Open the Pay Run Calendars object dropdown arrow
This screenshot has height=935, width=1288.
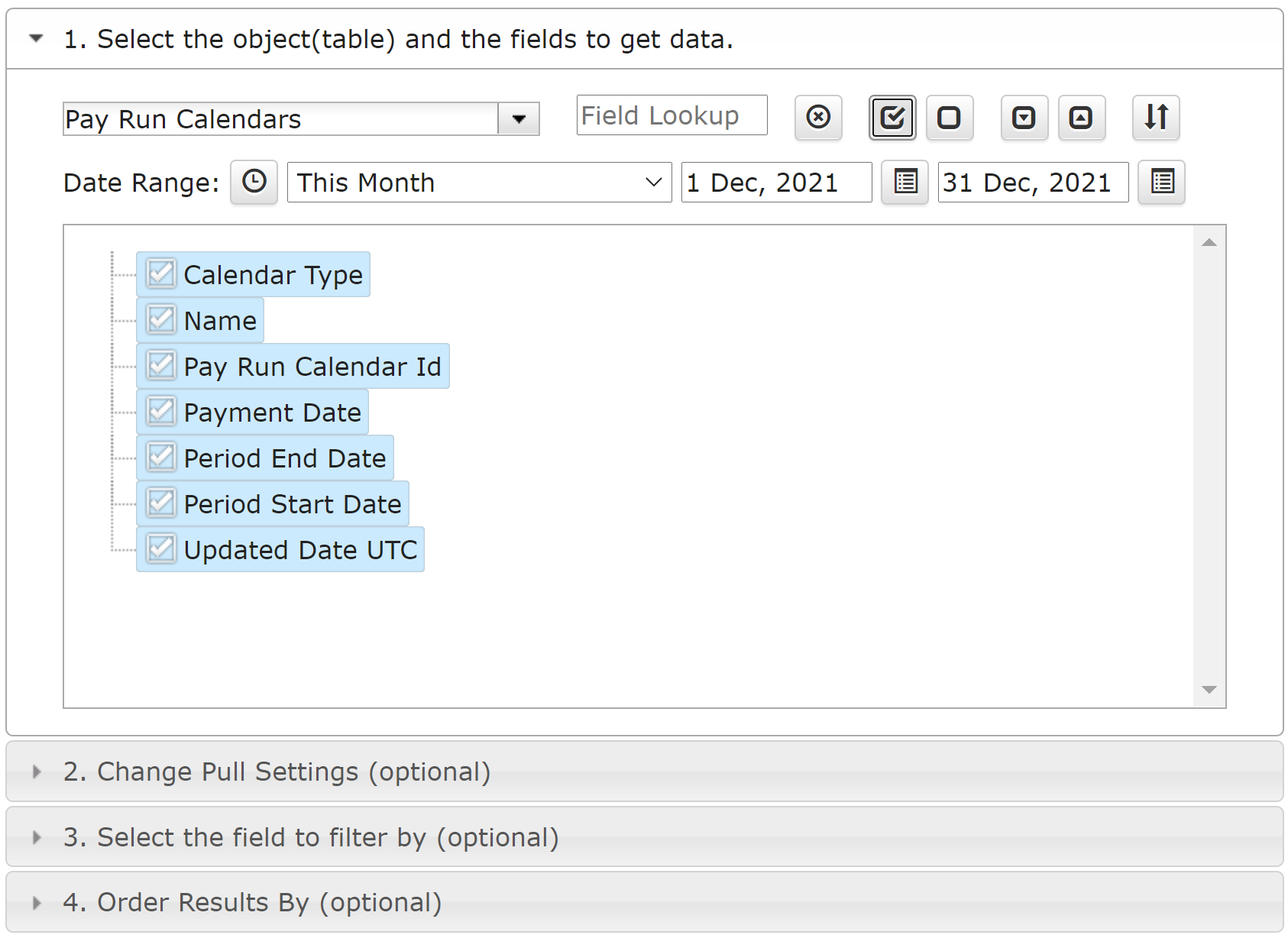(x=519, y=119)
